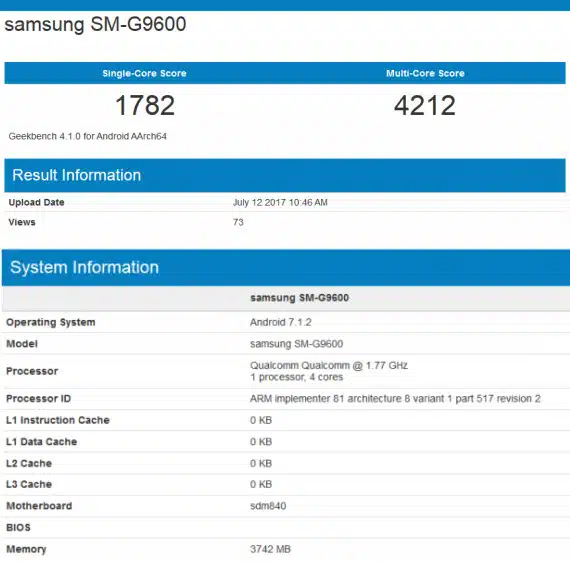Select the Single-Core Score header

(144, 73)
